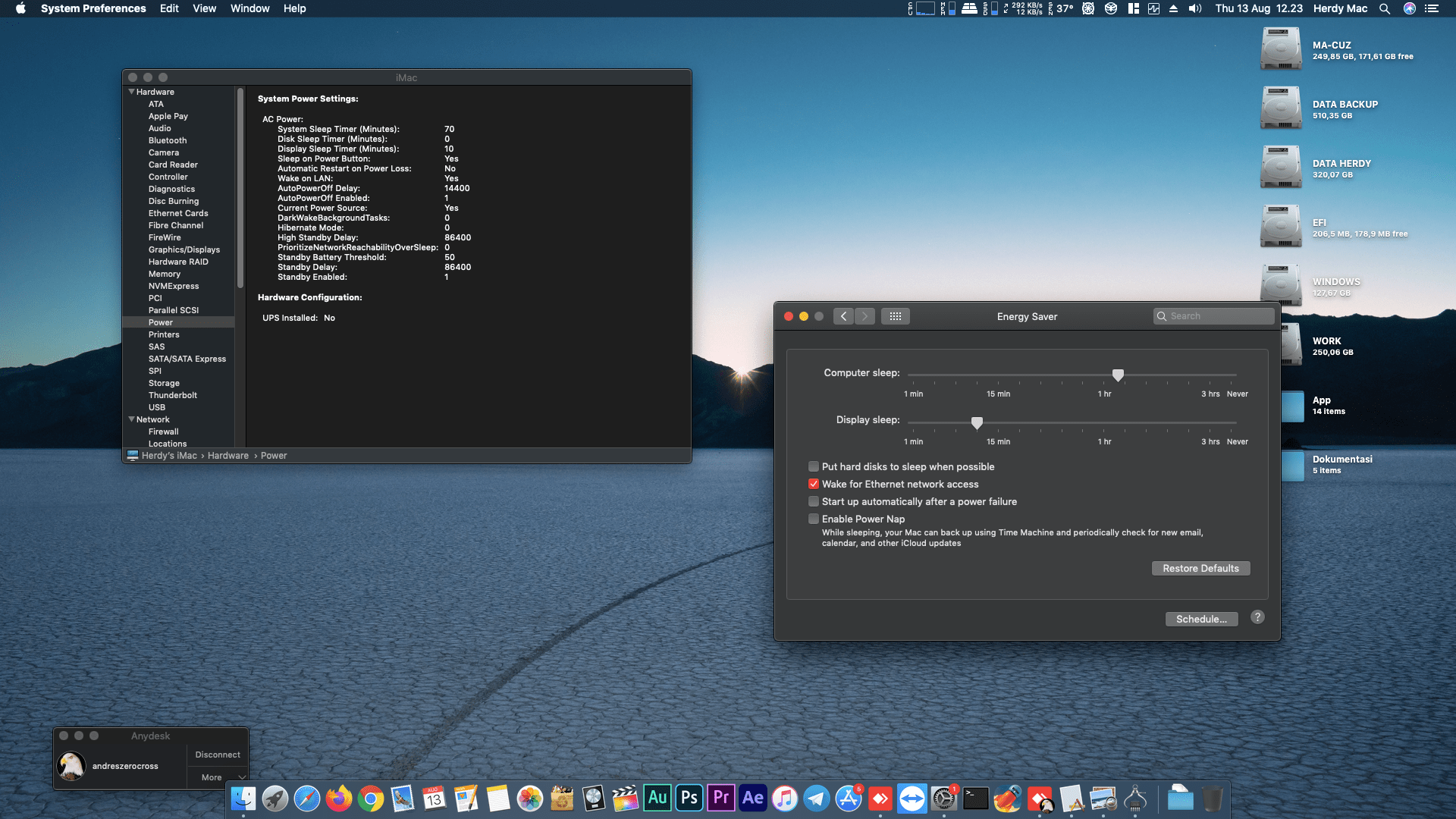Open the EFI volume on desktop

click(1281, 227)
